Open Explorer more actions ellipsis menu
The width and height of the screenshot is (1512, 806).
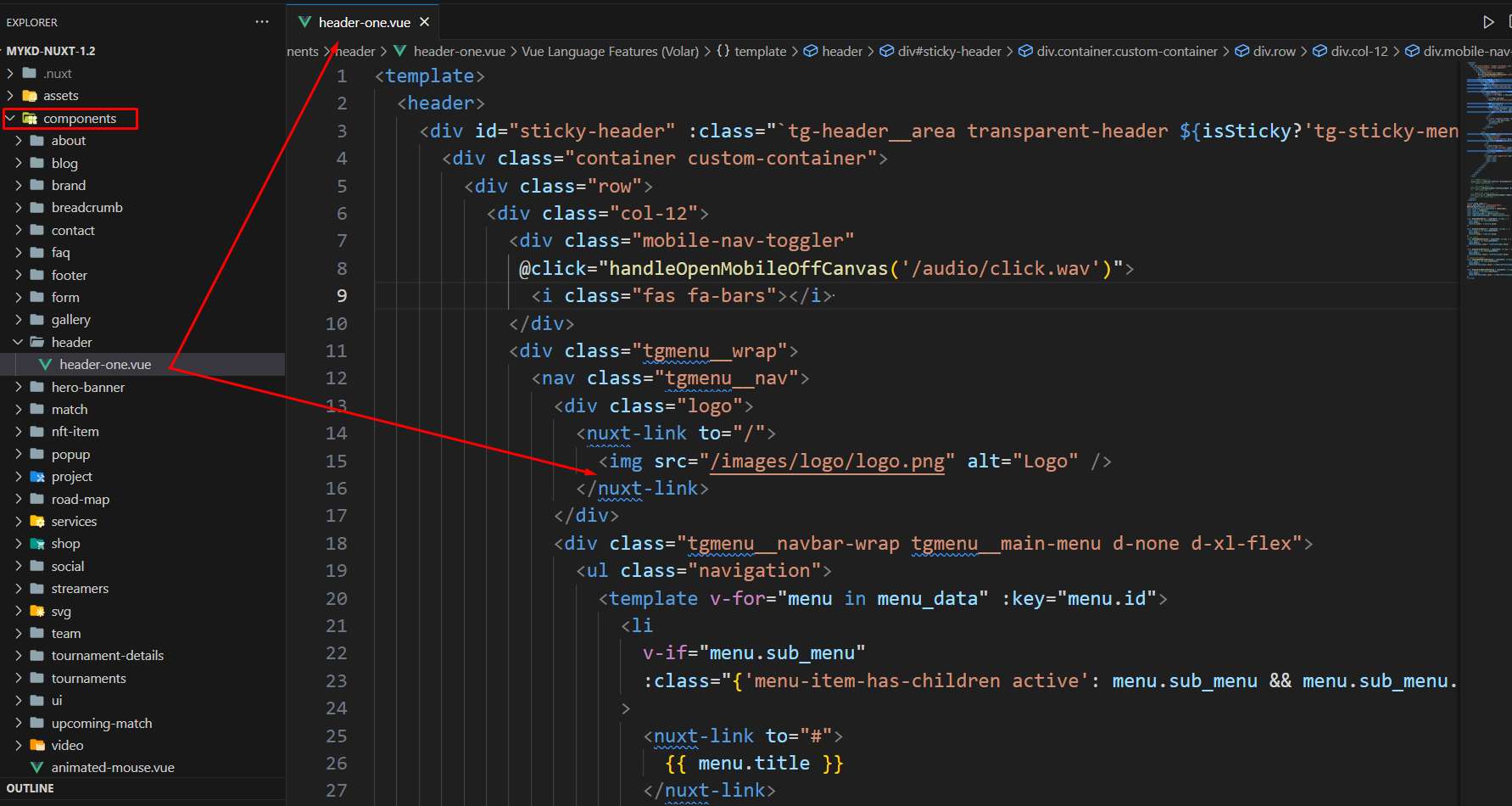(x=262, y=22)
